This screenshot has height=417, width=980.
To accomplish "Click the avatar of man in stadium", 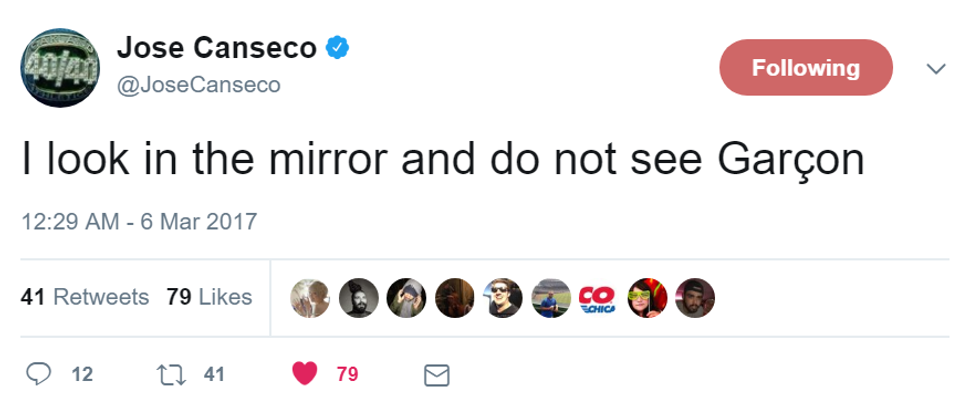I will (550, 297).
